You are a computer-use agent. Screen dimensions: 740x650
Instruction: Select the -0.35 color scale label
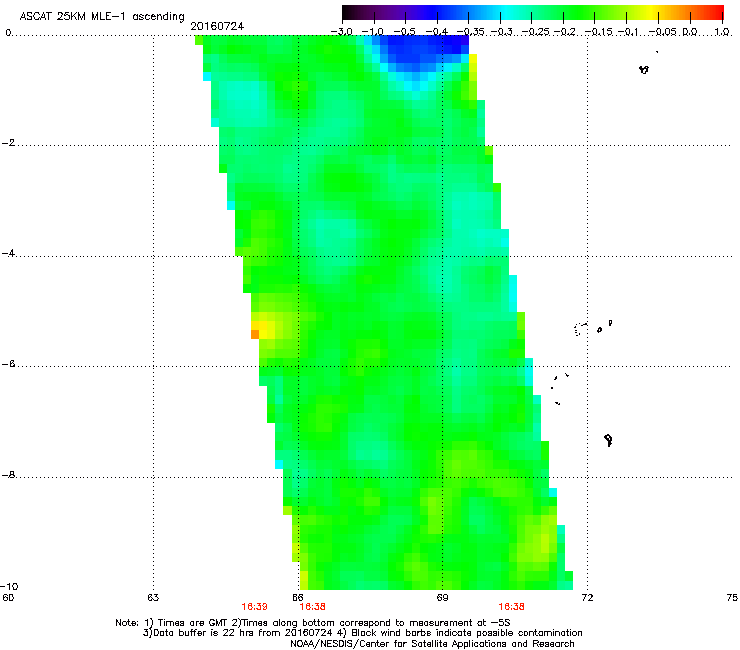(470, 32)
